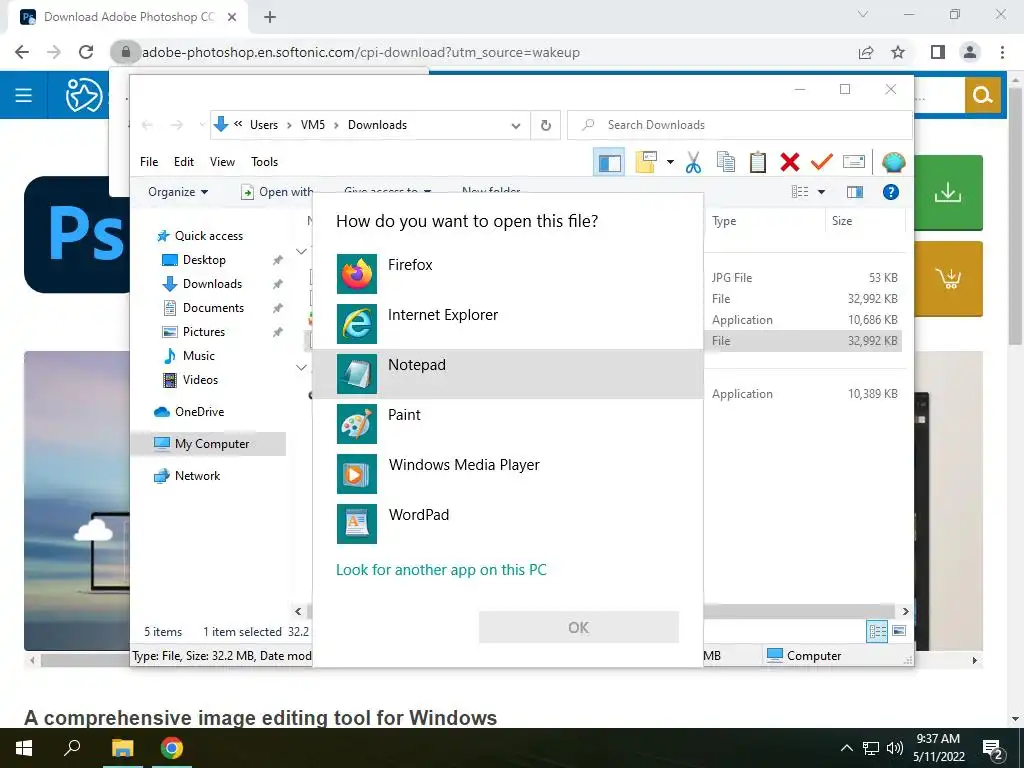The image size is (1024, 768).
Task: Open the Edit menu in Explorer
Action: pos(184,162)
